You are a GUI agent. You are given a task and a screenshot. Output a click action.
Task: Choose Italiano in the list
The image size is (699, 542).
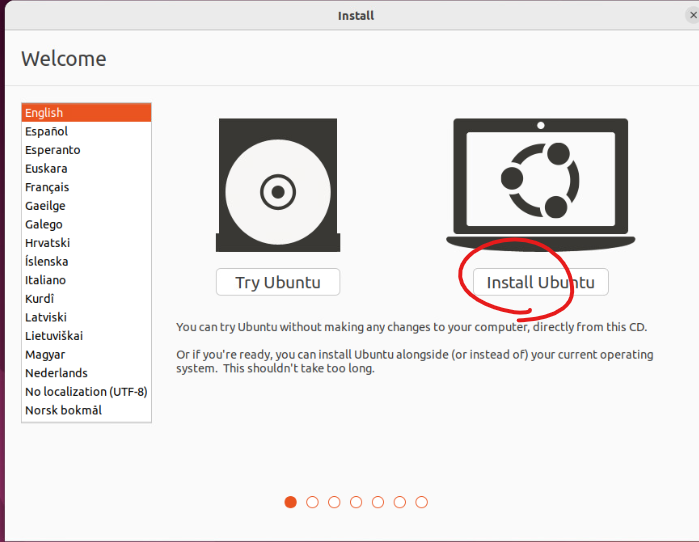pos(86,280)
